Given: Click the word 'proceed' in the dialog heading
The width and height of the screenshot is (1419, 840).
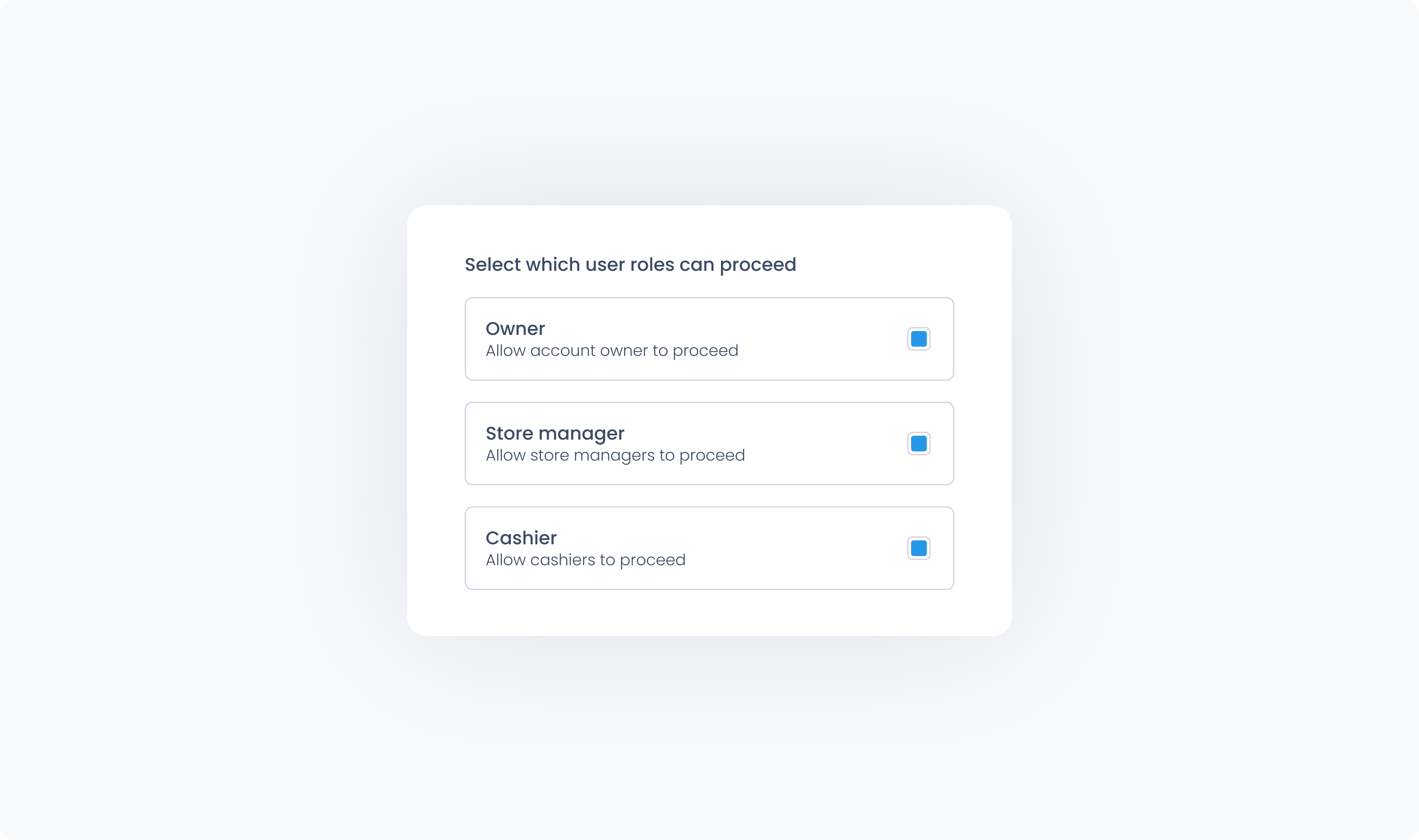Looking at the screenshot, I should (x=758, y=266).
